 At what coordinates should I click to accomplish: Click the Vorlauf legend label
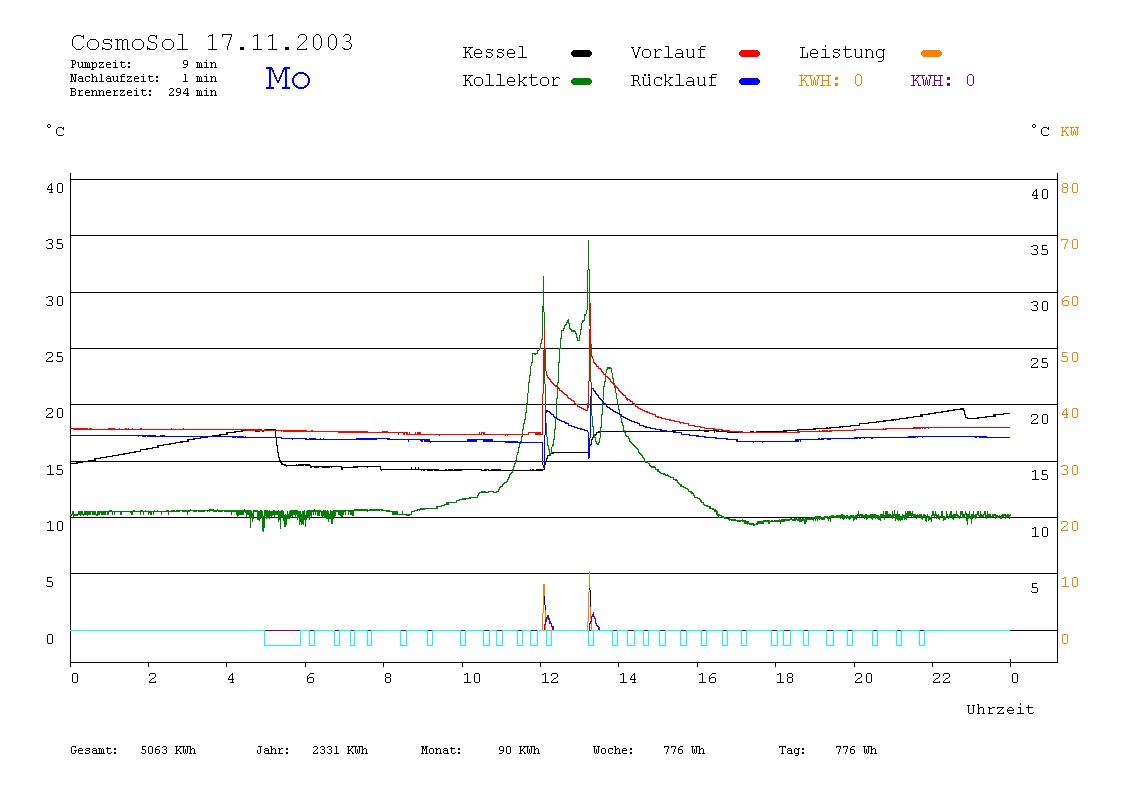[x=668, y=53]
